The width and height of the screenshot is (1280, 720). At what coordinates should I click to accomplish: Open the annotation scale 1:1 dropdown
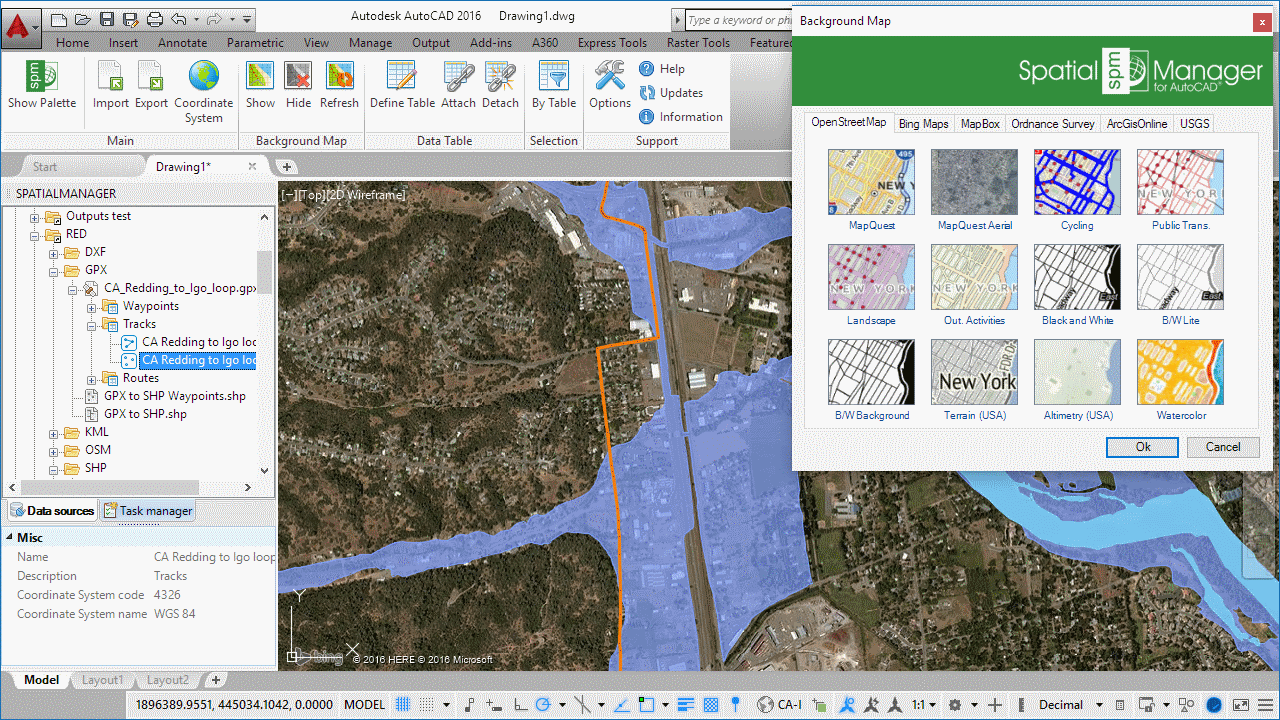926,704
